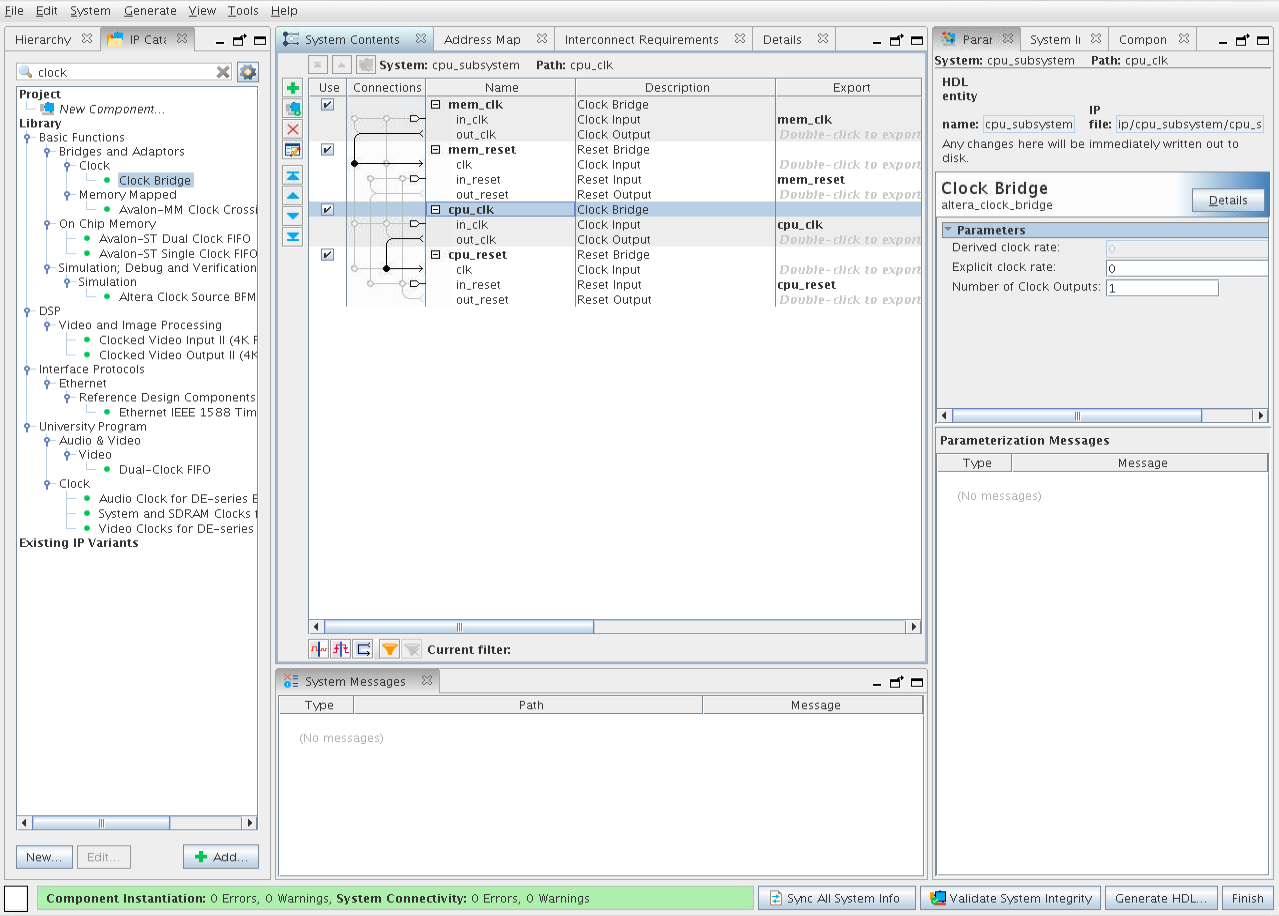Clear the IP Catalog search text

224,72
